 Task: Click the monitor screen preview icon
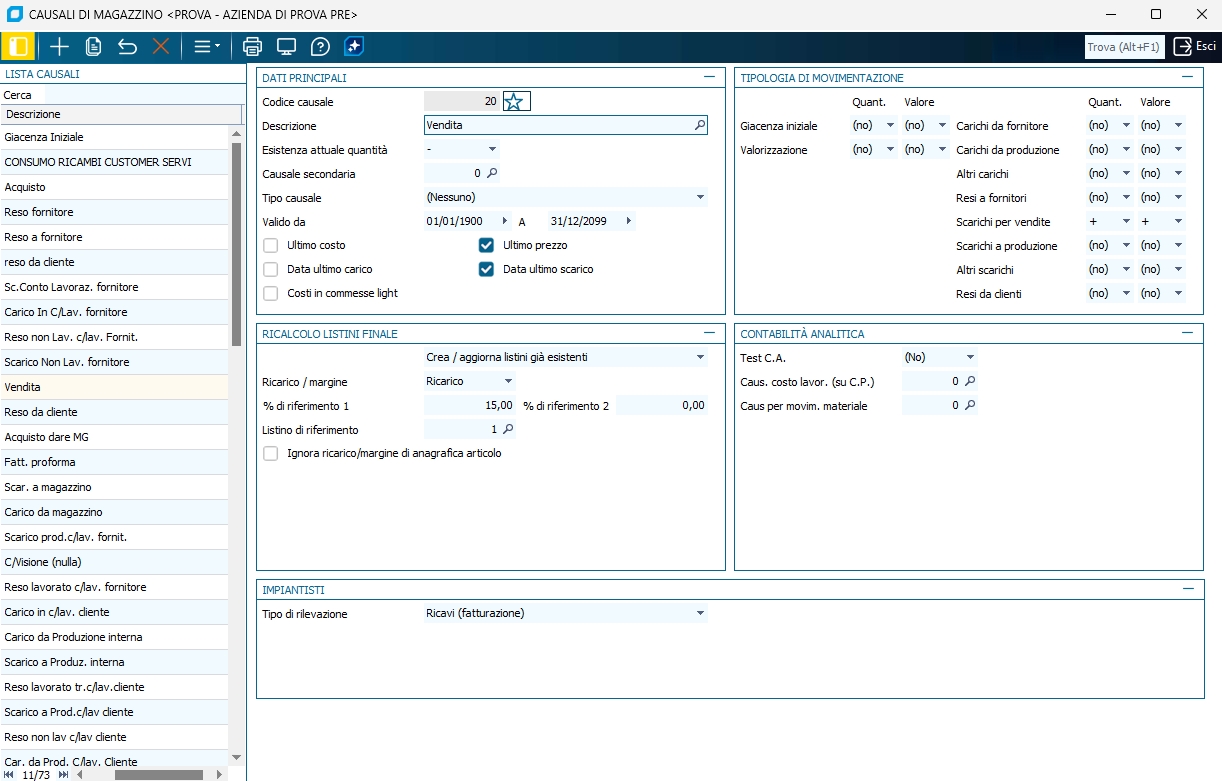[287, 46]
